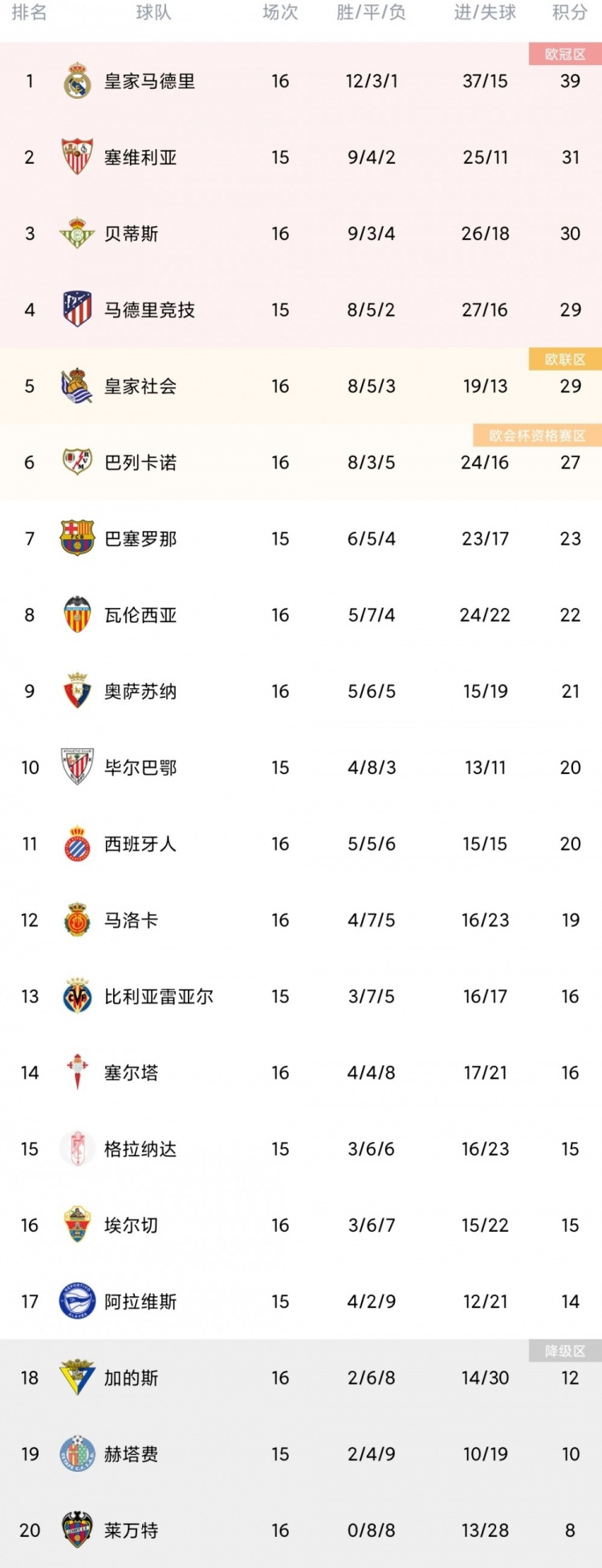
Task: Click the Alavés club crest
Action: [x=77, y=1301]
